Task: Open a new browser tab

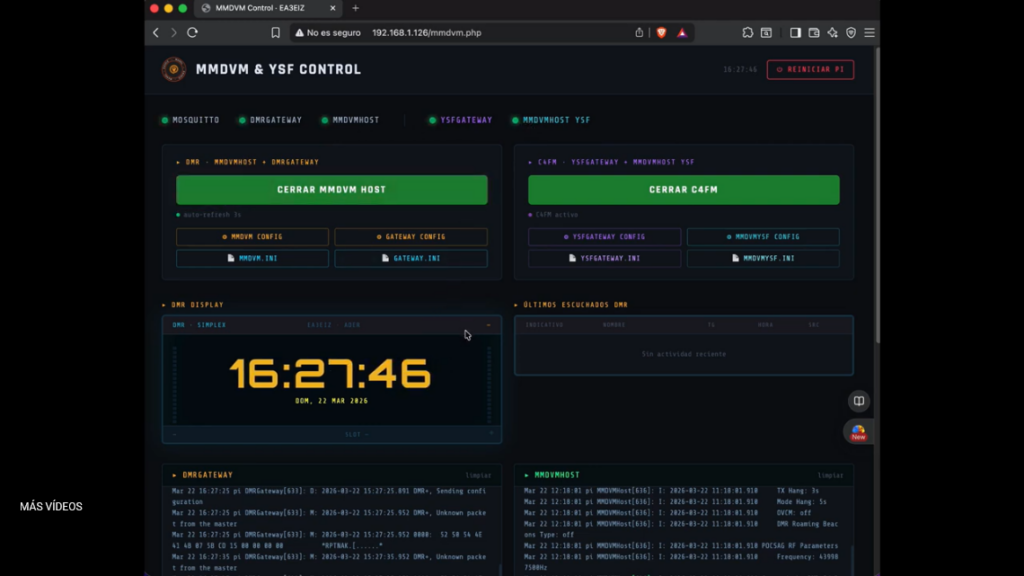Action: pyautogui.click(x=355, y=8)
